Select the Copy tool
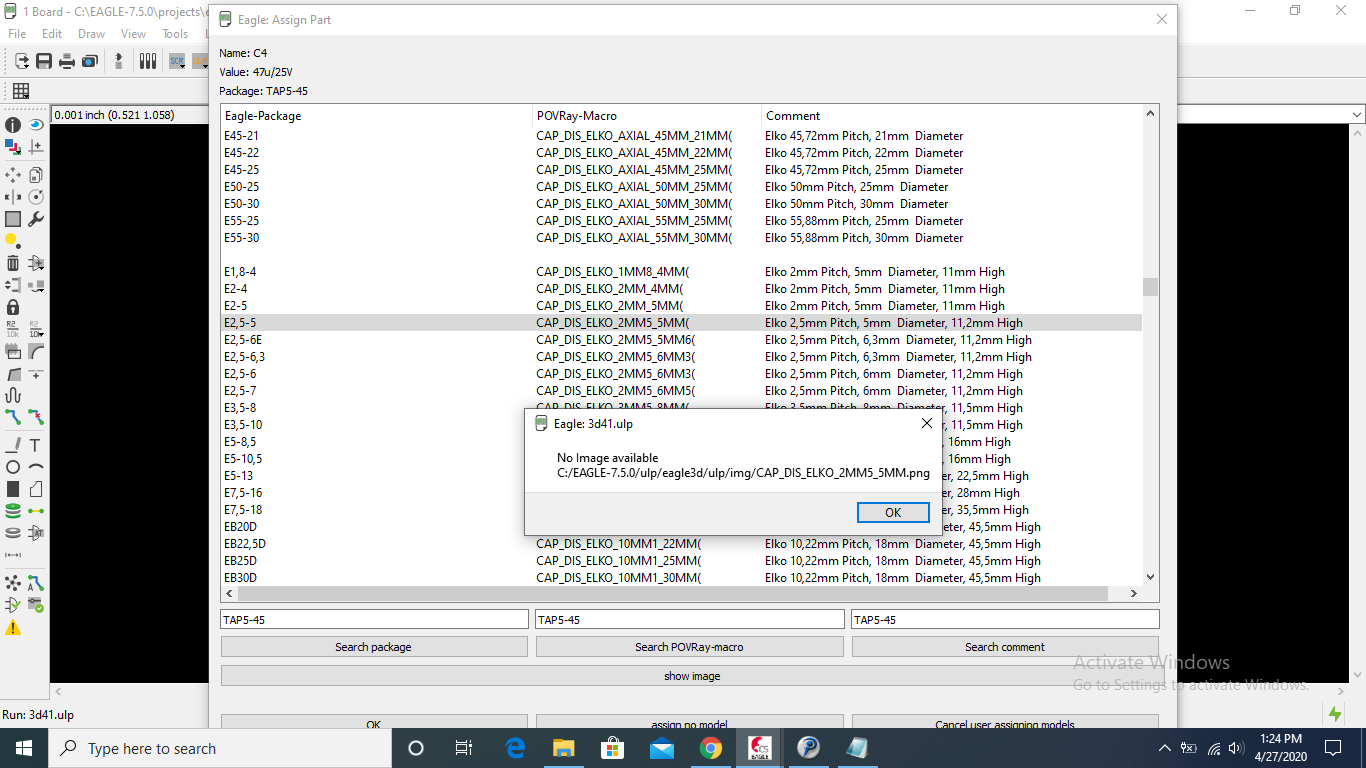This screenshot has width=1366, height=768. pyautogui.click(x=36, y=175)
